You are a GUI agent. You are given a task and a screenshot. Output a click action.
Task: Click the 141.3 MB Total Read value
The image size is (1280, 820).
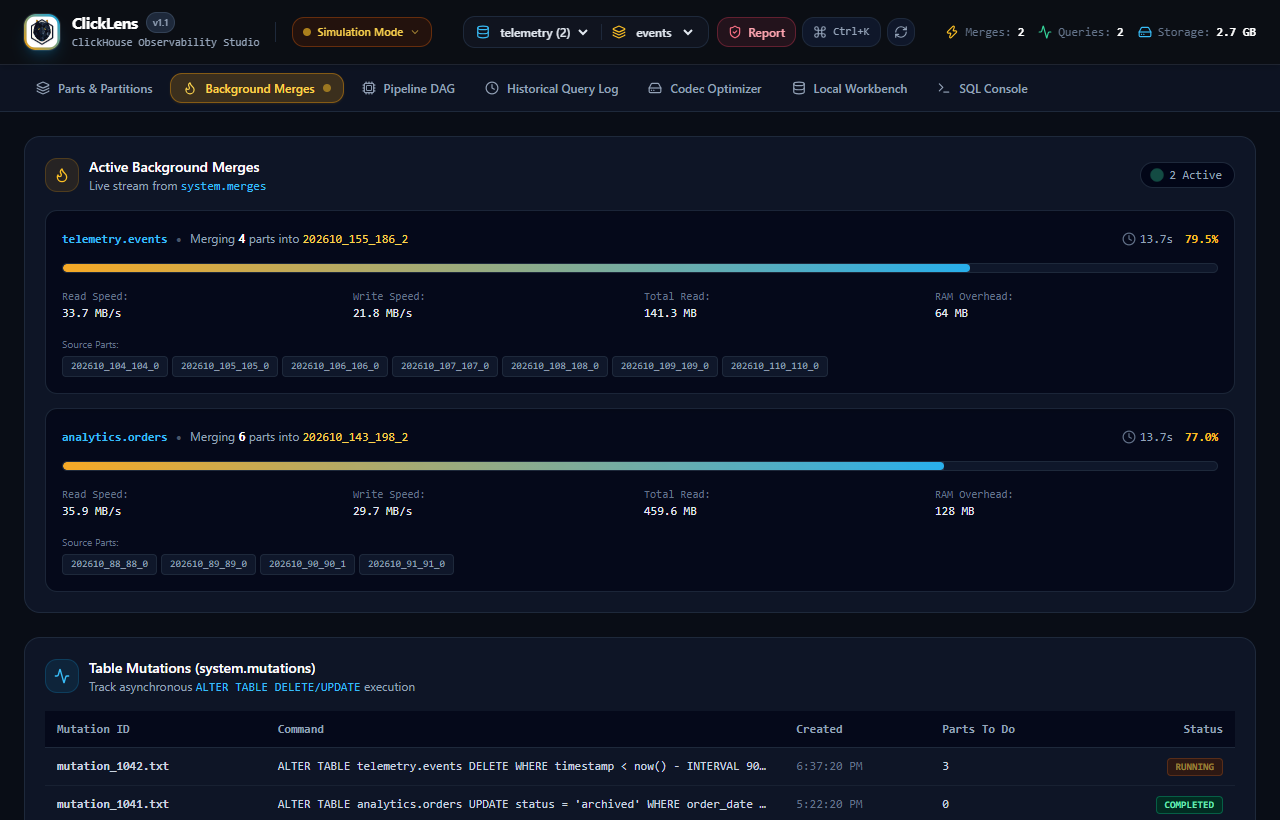(x=670, y=313)
